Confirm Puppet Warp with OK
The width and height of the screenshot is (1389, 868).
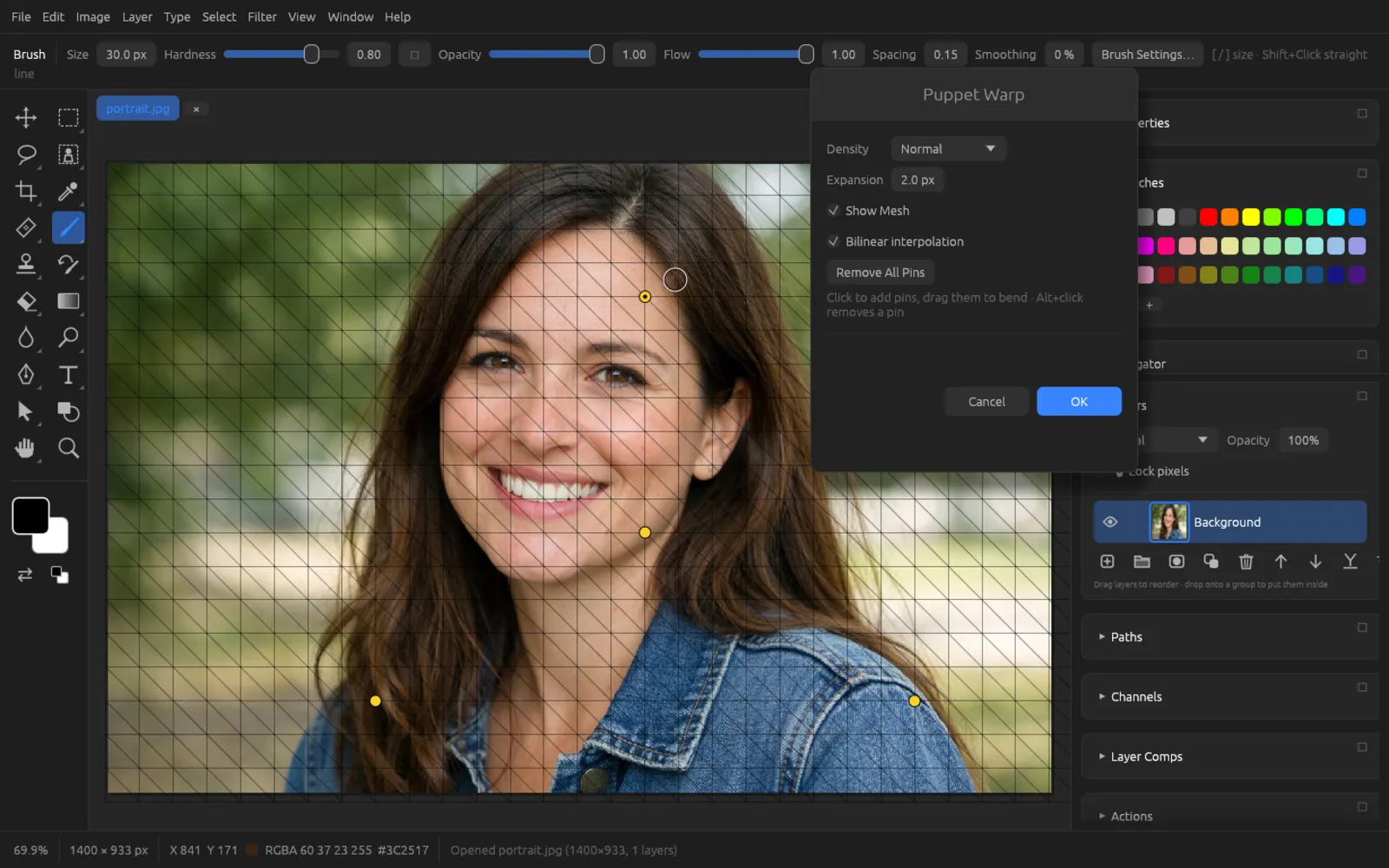pos(1079,401)
